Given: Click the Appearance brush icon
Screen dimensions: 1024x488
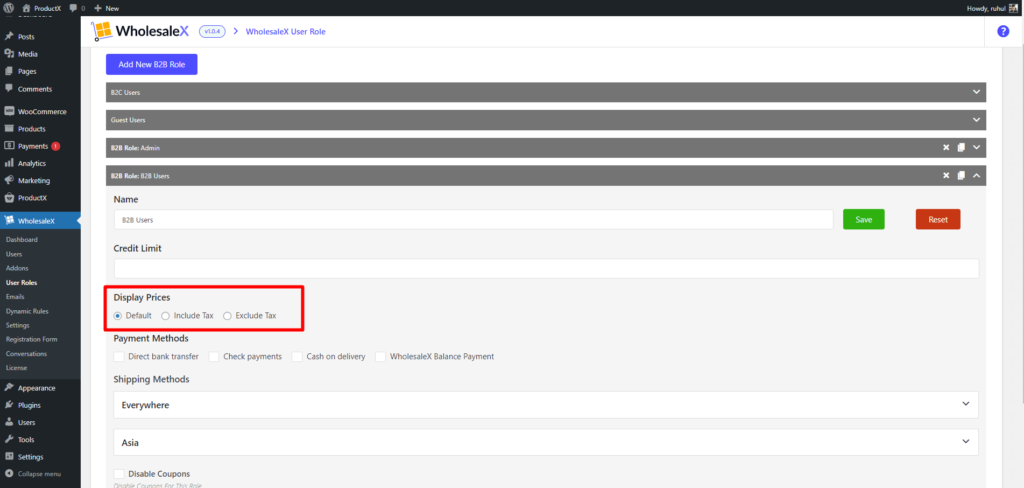Looking at the screenshot, I should [x=9, y=387].
